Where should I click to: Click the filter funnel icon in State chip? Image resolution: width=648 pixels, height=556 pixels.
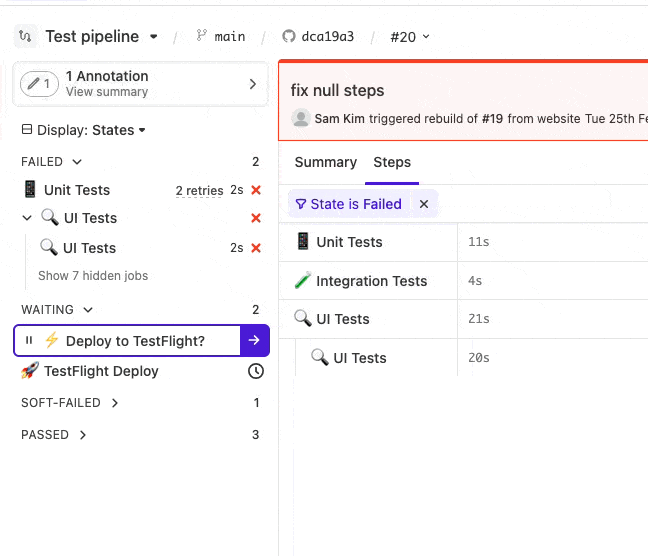pos(301,204)
